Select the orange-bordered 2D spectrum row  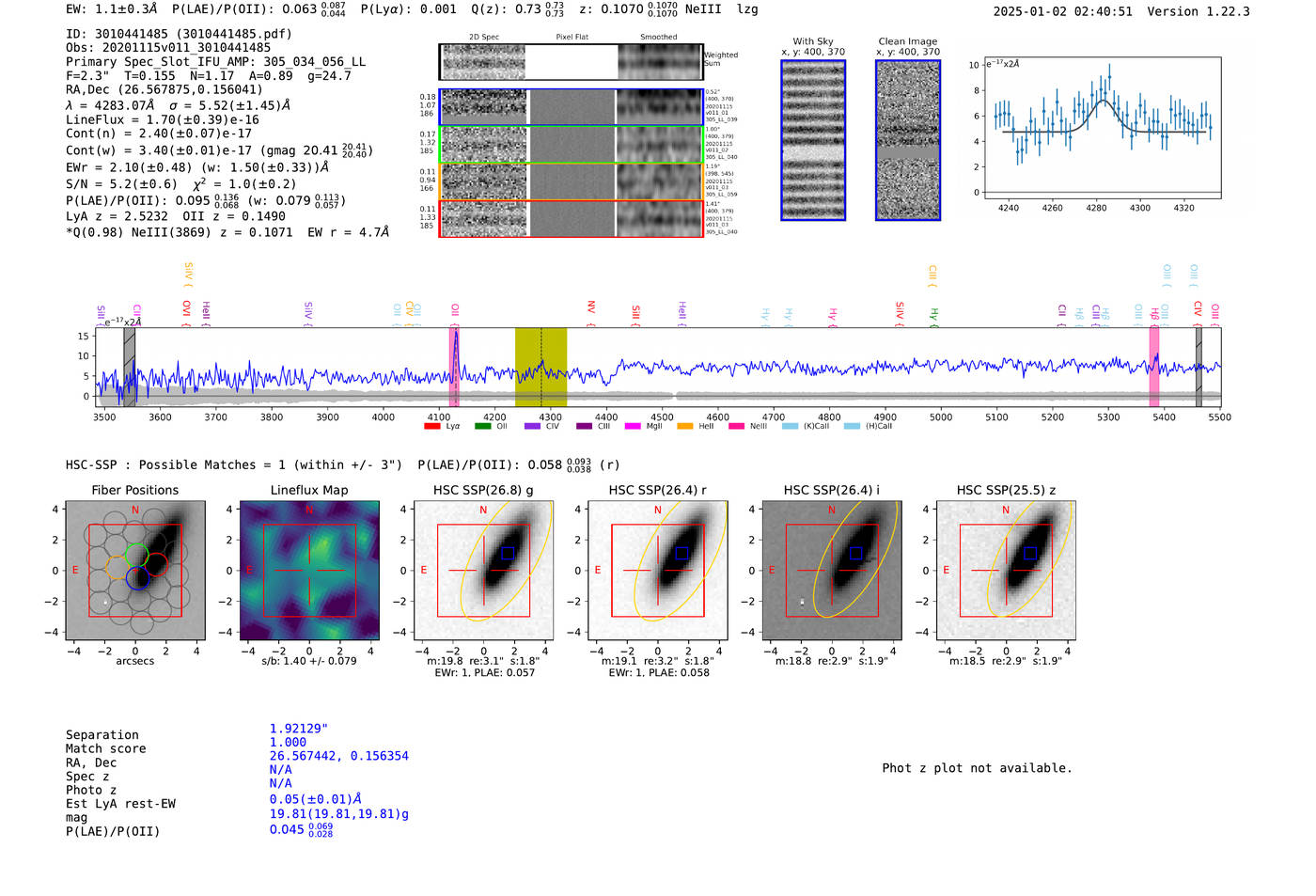[572, 181]
